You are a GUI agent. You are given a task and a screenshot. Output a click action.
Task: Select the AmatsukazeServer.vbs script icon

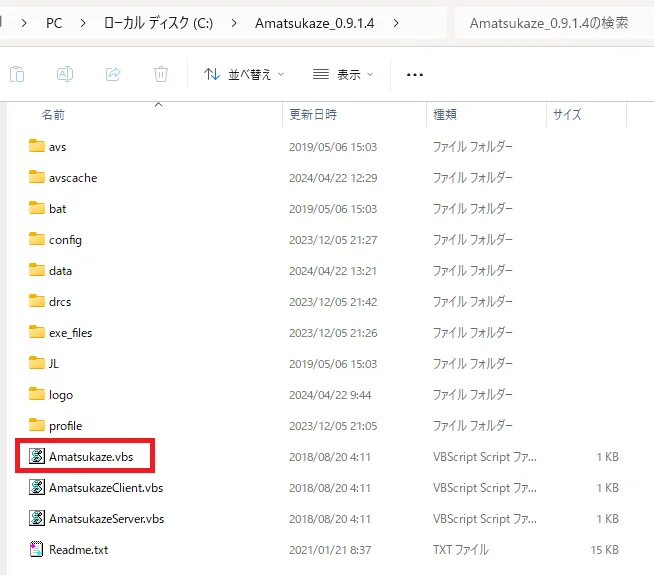[x=37, y=519]
